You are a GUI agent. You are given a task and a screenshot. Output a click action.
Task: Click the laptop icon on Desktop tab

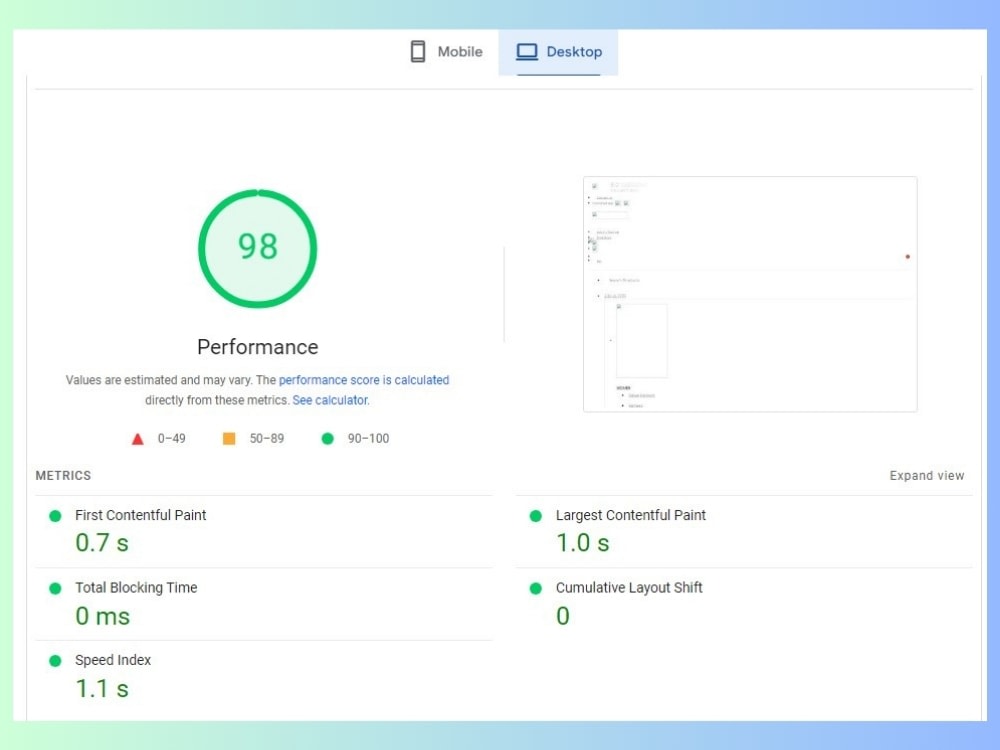527,52
